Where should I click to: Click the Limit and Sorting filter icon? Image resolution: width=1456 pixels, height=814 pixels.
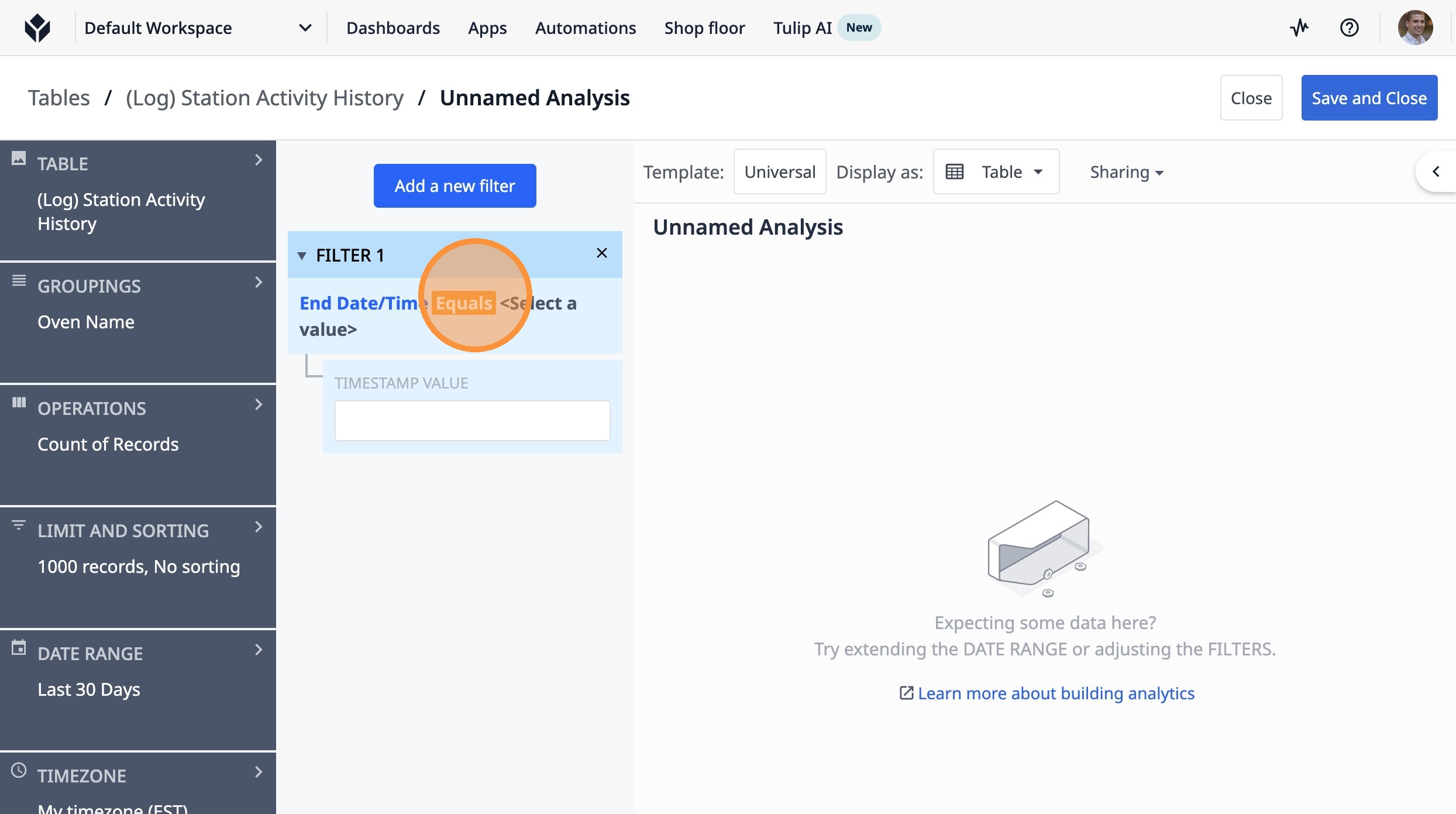[19, 526]
